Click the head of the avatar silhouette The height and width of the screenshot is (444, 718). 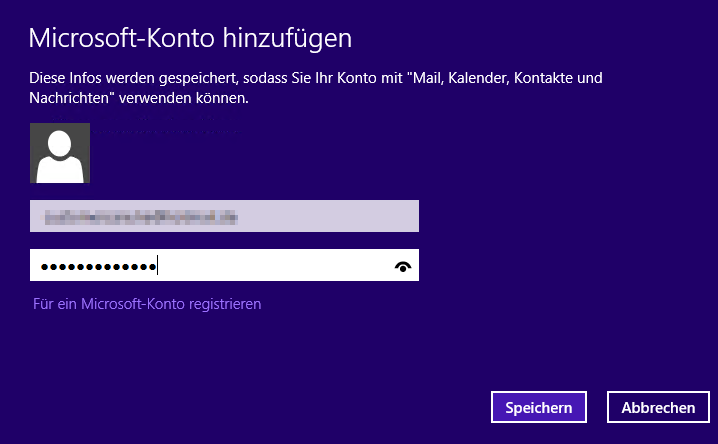pyautogui.click(x=60, y=144)
